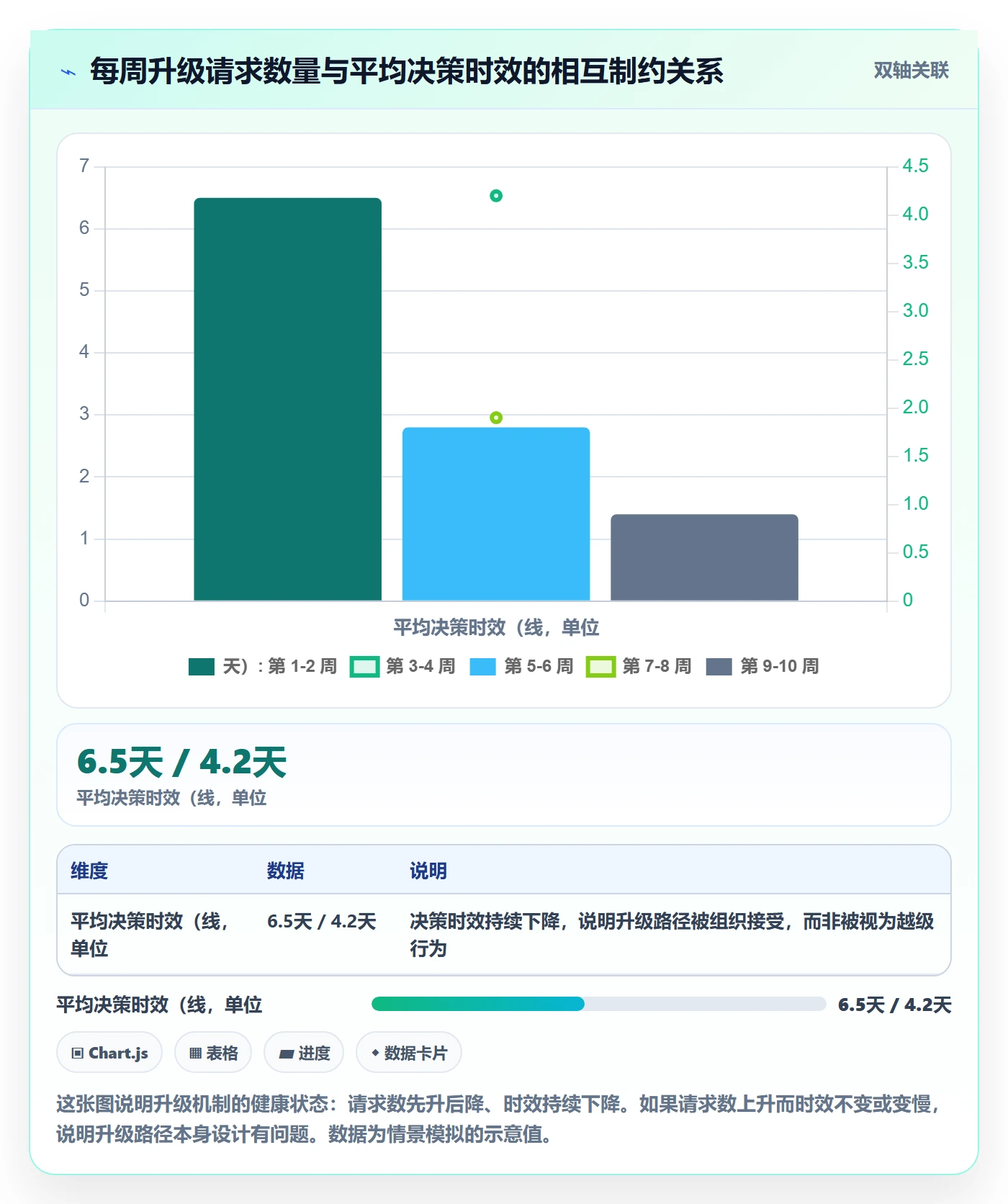Image resolution: width=1008 pixels, height=1204 pixels.
Task: Click the 表格 tag button
Action: click(x=213, y=1053)
